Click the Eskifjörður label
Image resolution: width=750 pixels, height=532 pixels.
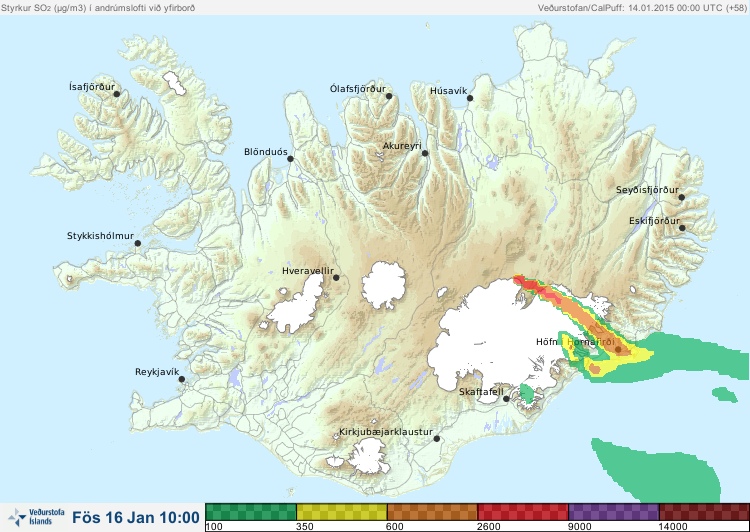[x=654, y=221]
